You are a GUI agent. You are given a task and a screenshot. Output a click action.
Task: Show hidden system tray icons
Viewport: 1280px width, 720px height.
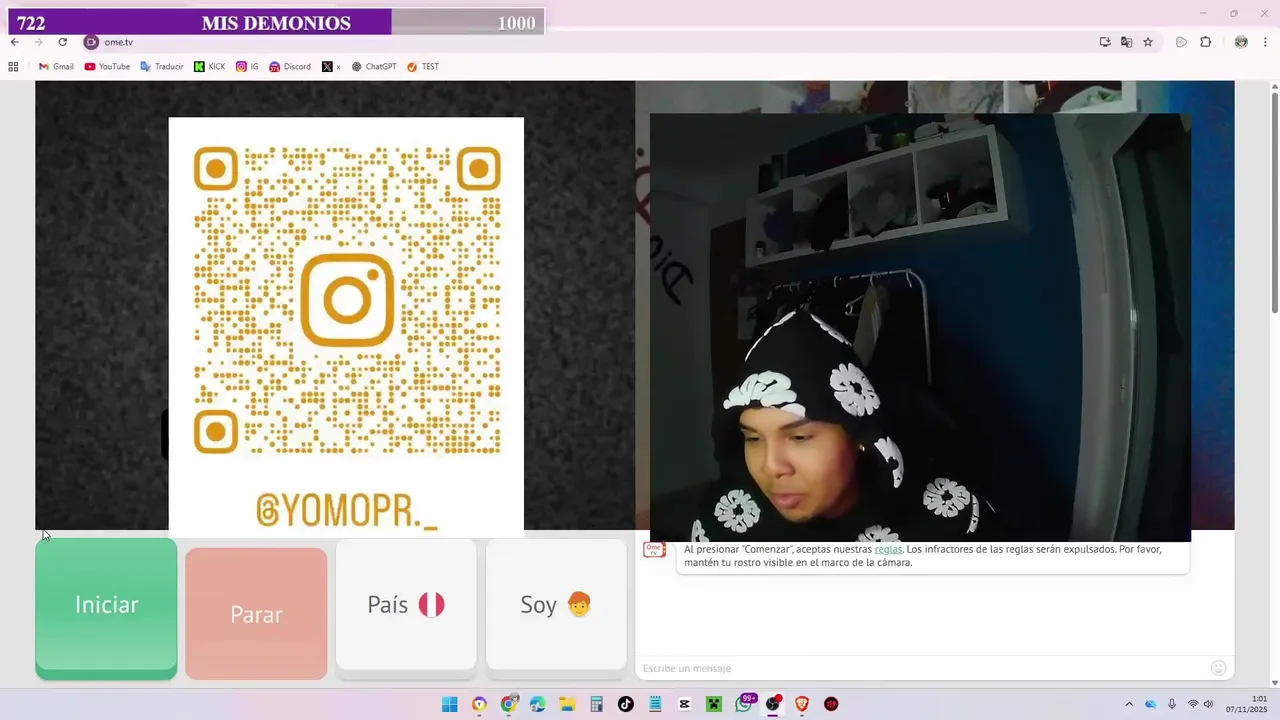[x=1129, y=704]
